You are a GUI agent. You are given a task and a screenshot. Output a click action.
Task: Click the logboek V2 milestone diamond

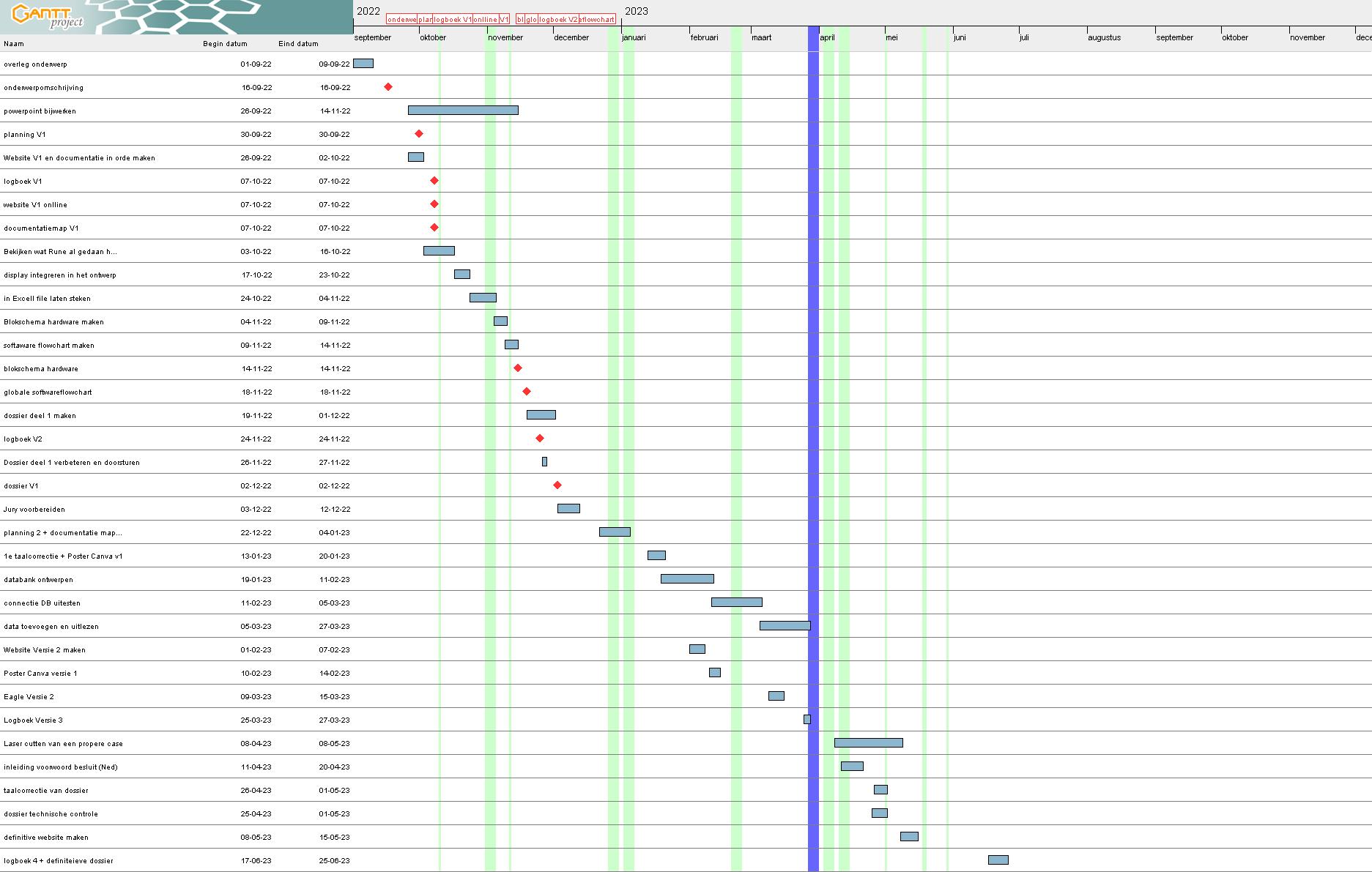pyautogui.click(x=540, y=439)
